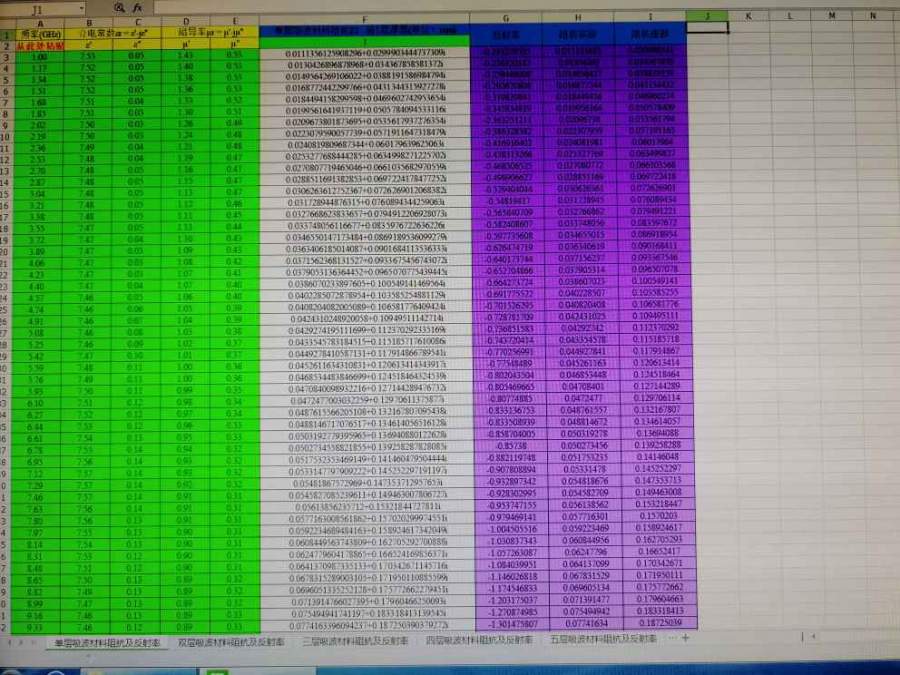The height and width of the screenshot is (675, 900).
Task: Click complex value starting 0.0130426 in column F
Action: 365,65
